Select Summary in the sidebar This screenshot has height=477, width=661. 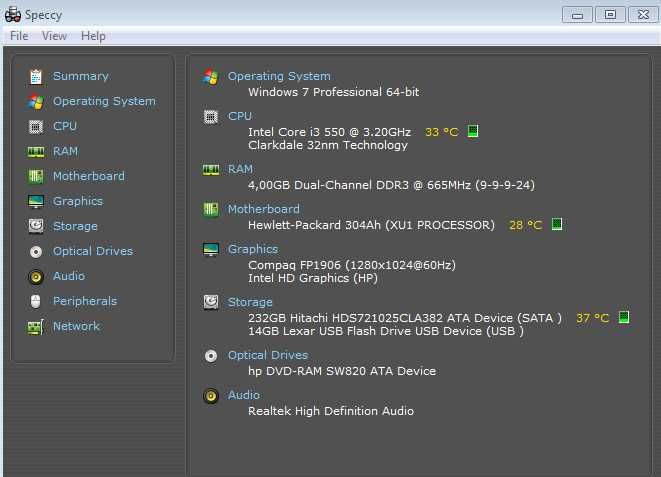point(81,76)
